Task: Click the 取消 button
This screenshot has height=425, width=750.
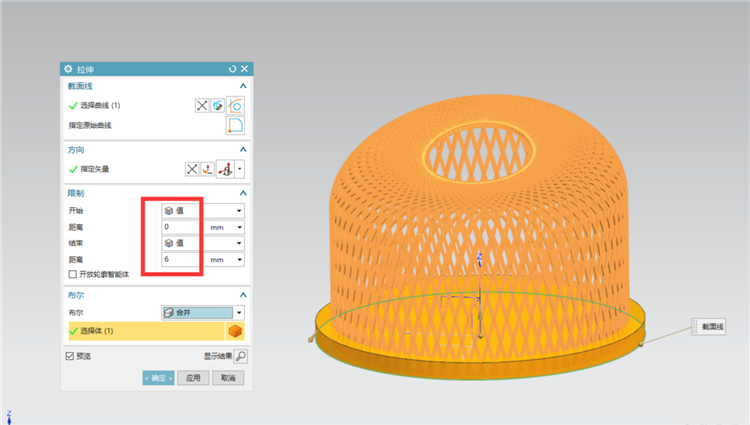Action: point(228,378)
